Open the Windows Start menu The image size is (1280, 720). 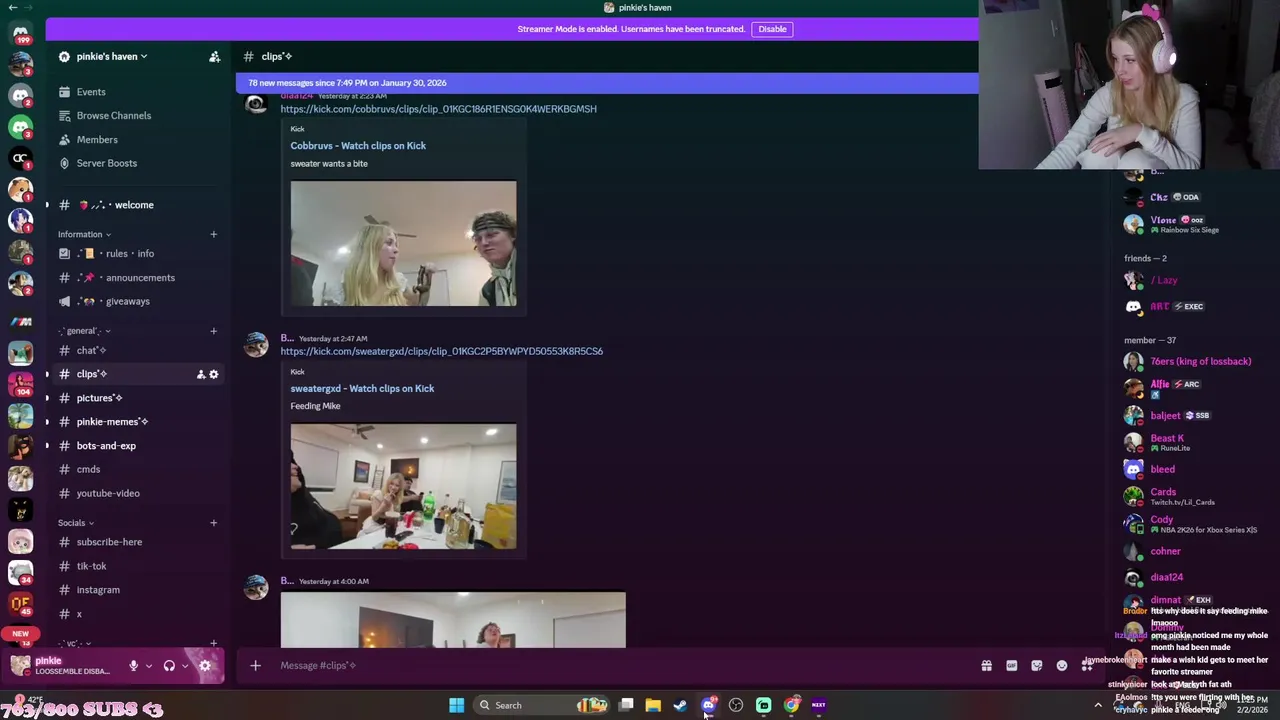[456, 706]
